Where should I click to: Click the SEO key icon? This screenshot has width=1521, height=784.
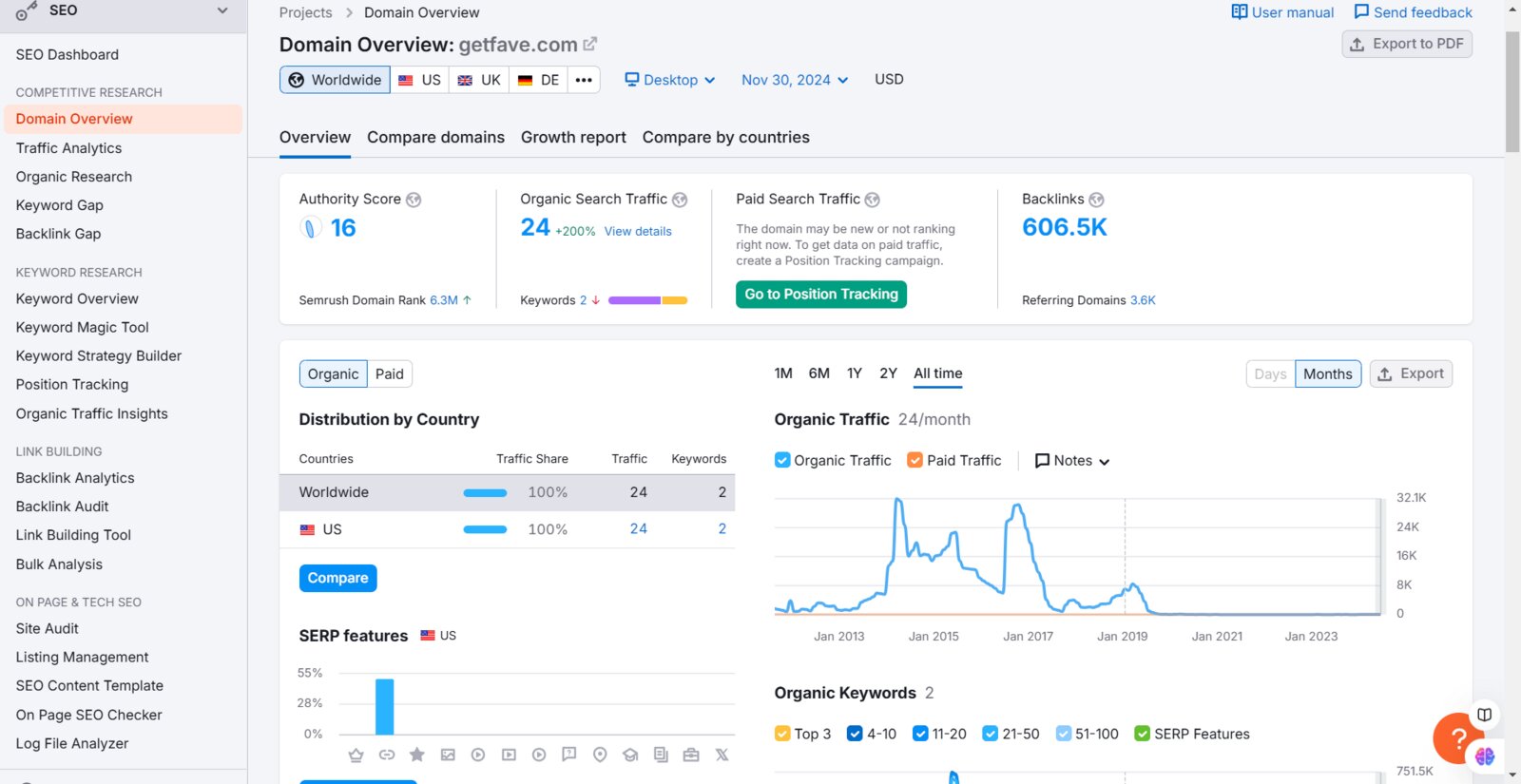pyautogui.click(x=26, y=11)
